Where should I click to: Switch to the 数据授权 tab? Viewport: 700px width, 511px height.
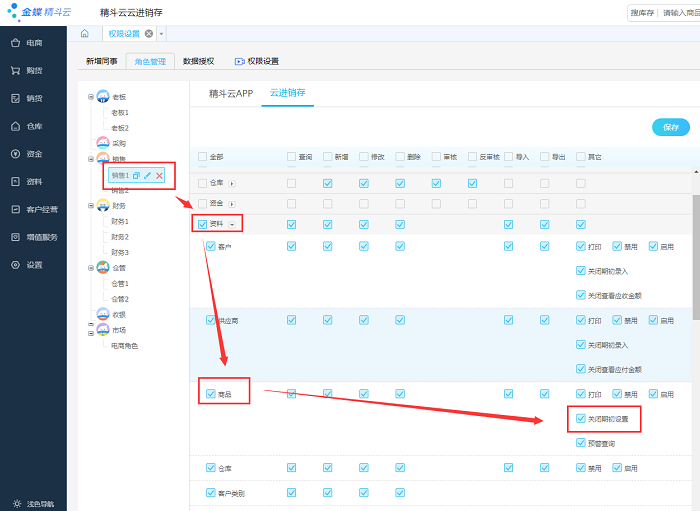coord(198,61)
